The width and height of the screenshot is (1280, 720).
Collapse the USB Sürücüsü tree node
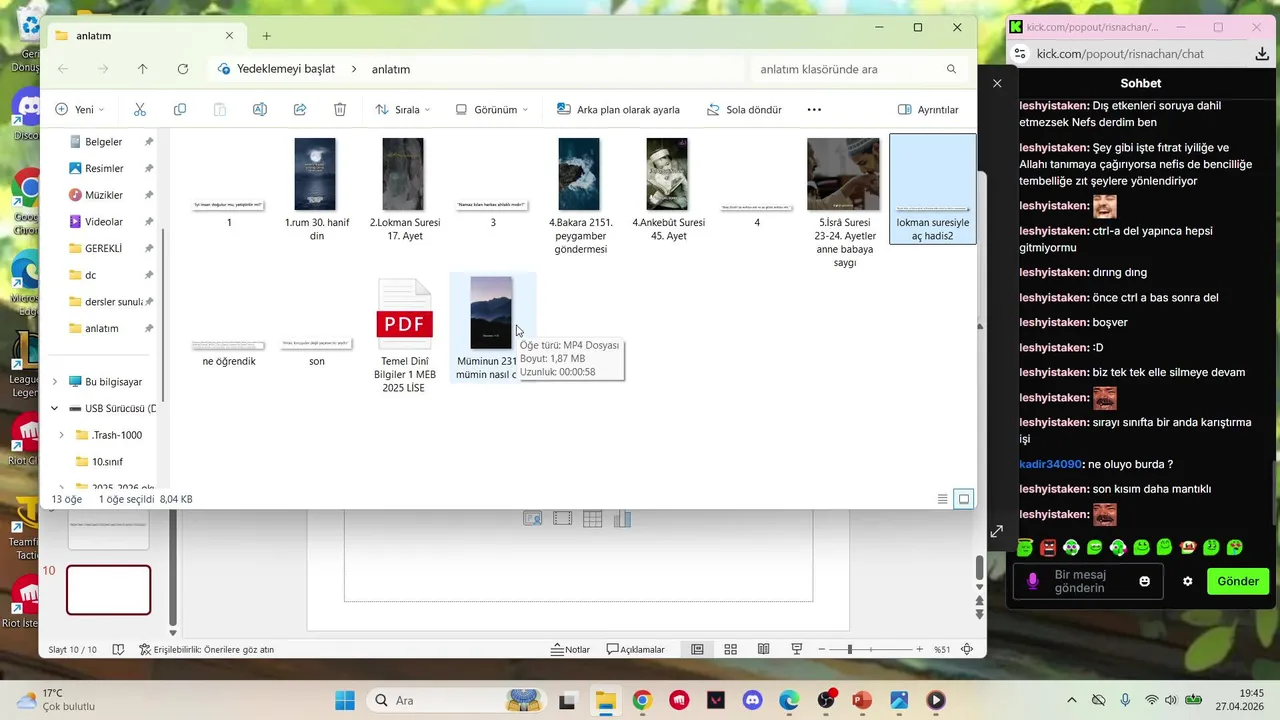(x=55, y=408)
